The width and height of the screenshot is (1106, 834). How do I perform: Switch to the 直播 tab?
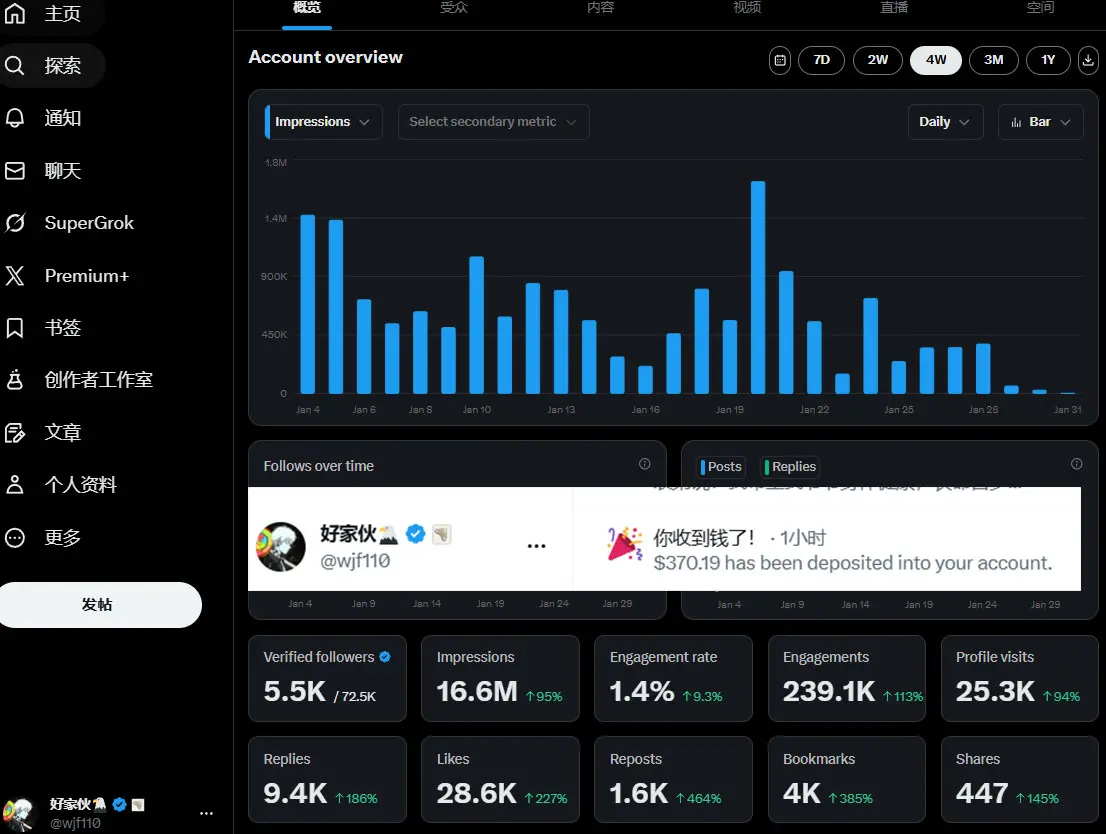[x=894, y=8]
